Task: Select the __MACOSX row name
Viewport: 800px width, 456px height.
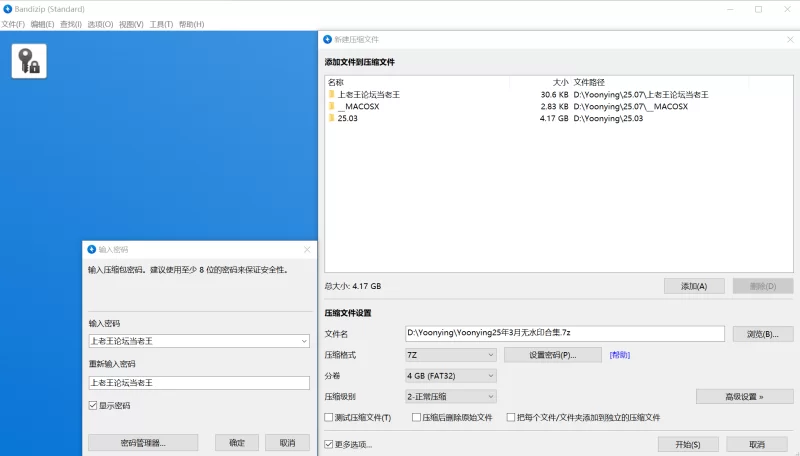Action: click(358, 106)
